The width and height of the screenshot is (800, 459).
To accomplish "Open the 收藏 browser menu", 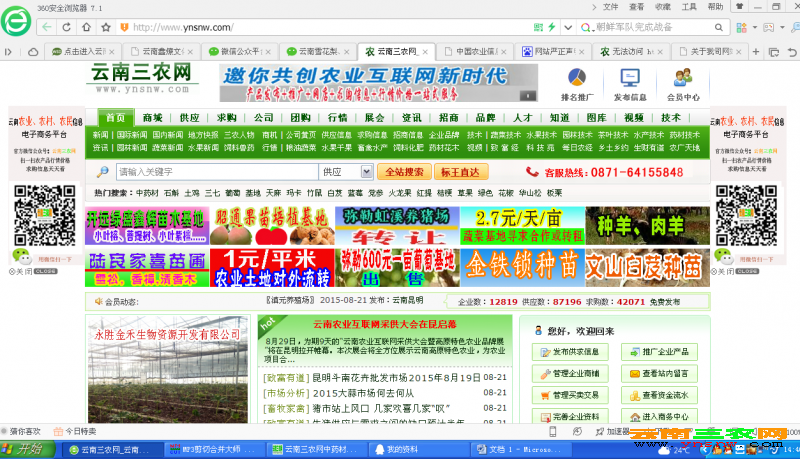I will click(663, 7).
